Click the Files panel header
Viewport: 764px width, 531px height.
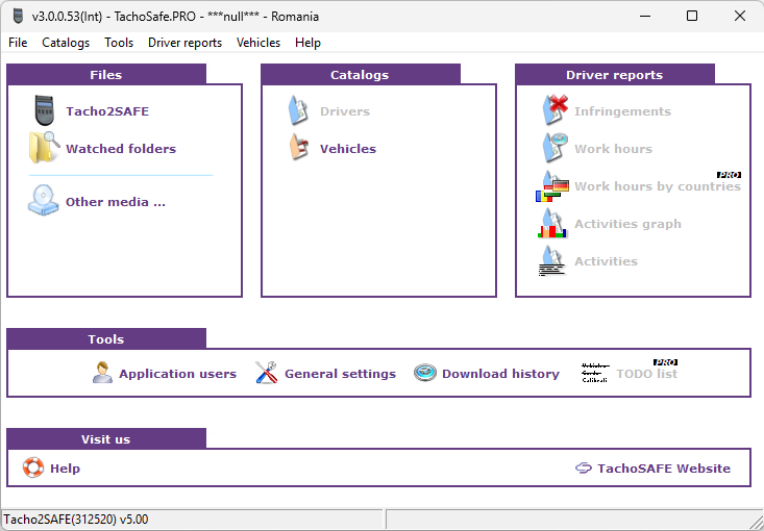(106, 74)
